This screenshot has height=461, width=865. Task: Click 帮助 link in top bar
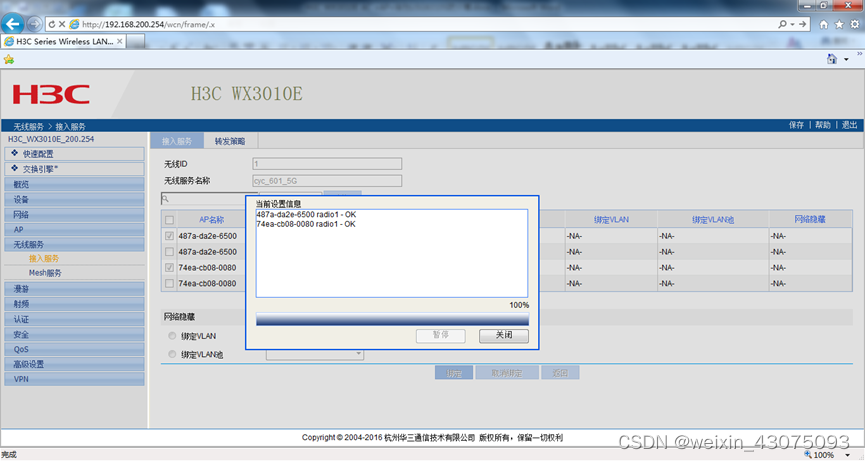click(823, 125)
